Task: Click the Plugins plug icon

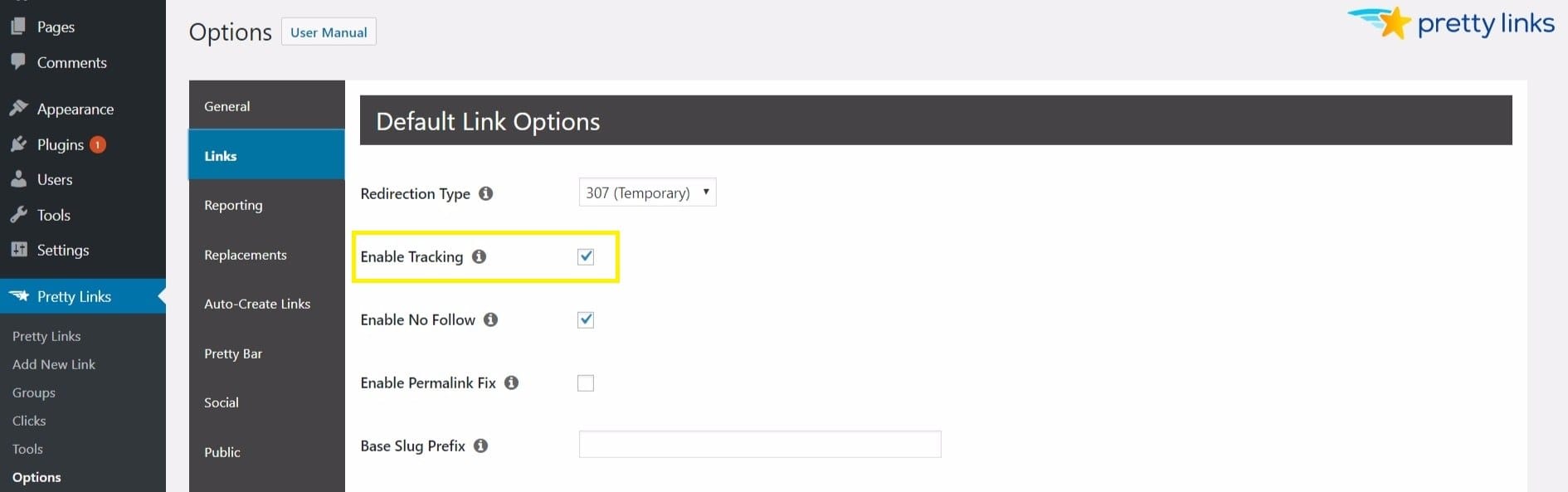Action: click(18, 144)
